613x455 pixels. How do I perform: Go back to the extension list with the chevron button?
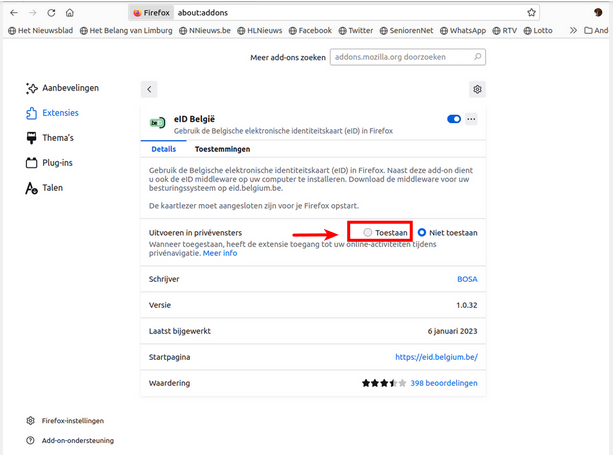[x=149, y=90]
